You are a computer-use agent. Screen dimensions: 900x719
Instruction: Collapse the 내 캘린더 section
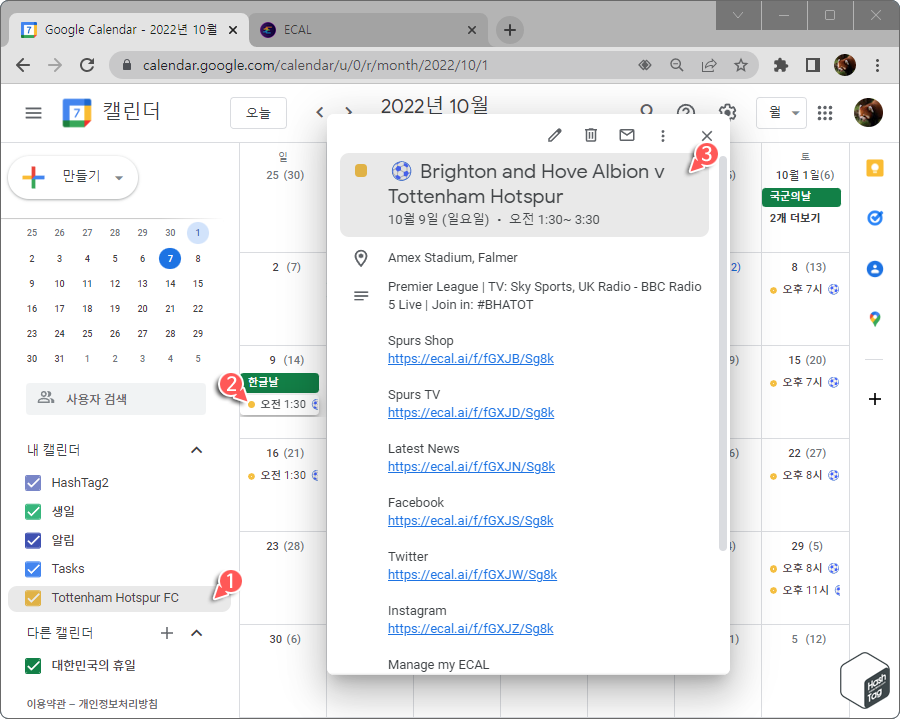pos(196,450)
